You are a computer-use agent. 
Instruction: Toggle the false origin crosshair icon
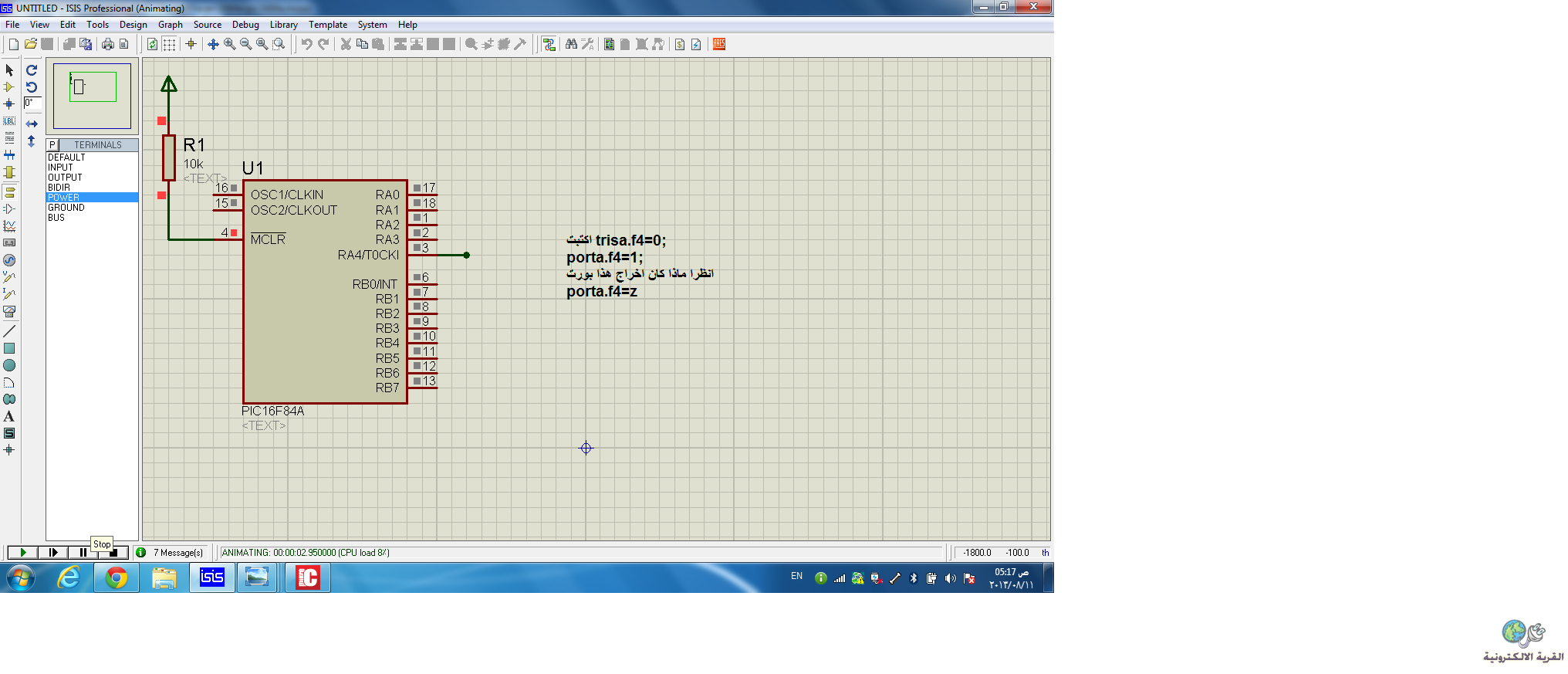tap(191, 44)
